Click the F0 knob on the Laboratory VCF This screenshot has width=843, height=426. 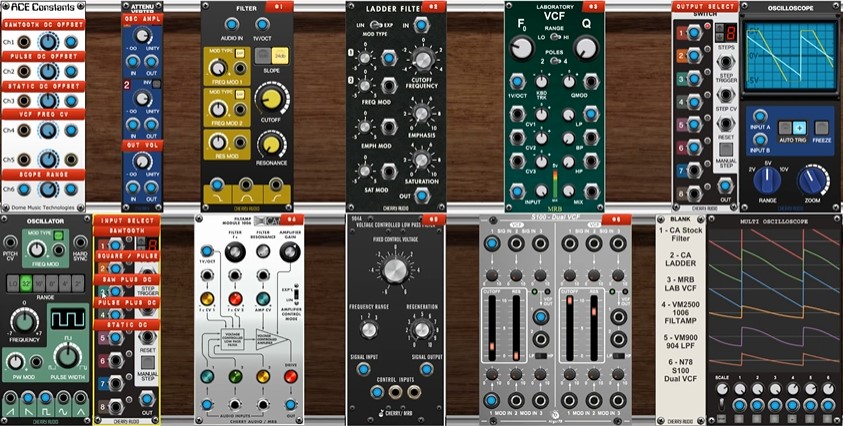click(x=520, y=48)
